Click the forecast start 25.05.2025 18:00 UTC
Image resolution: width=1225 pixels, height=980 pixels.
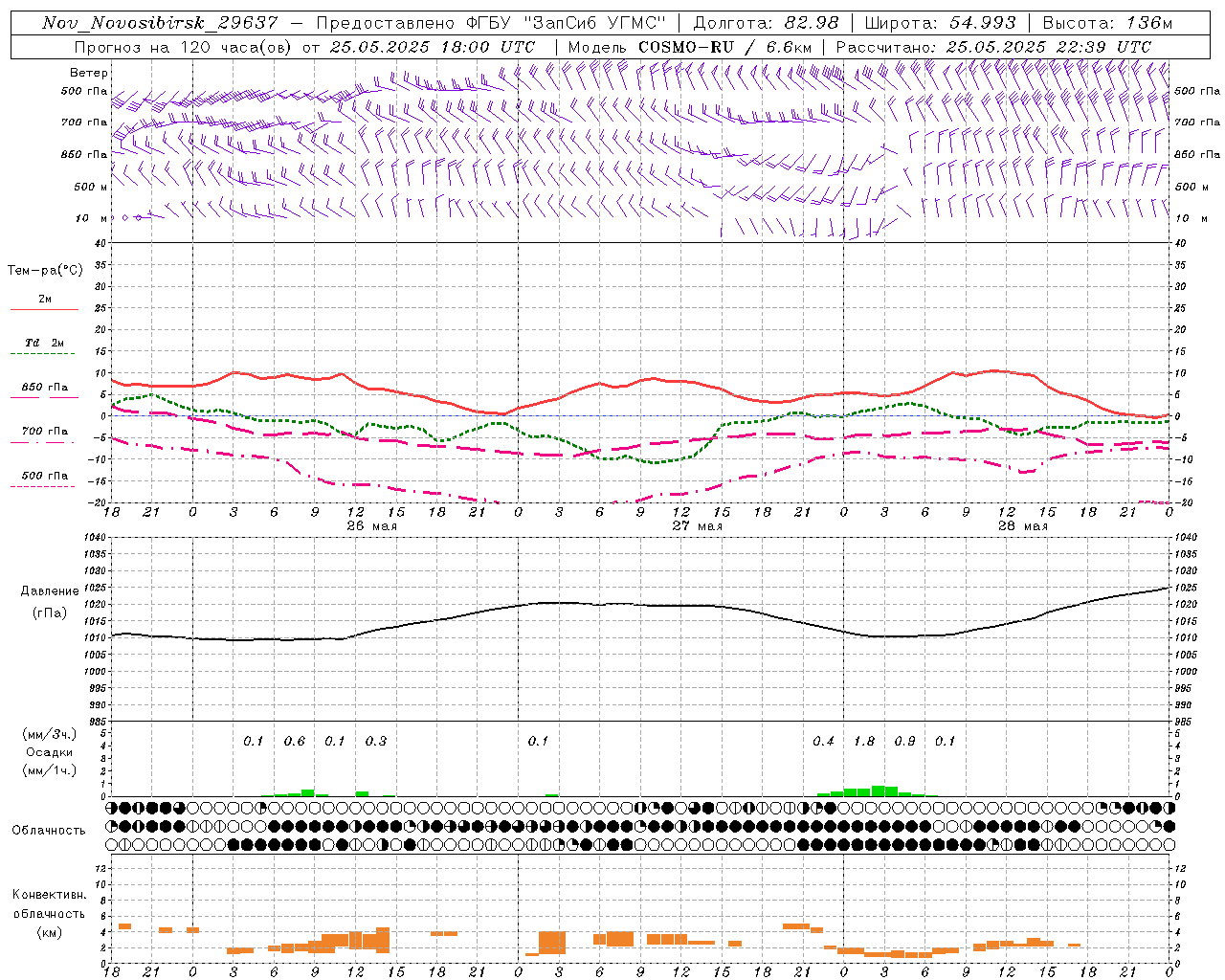coord(433,47)
